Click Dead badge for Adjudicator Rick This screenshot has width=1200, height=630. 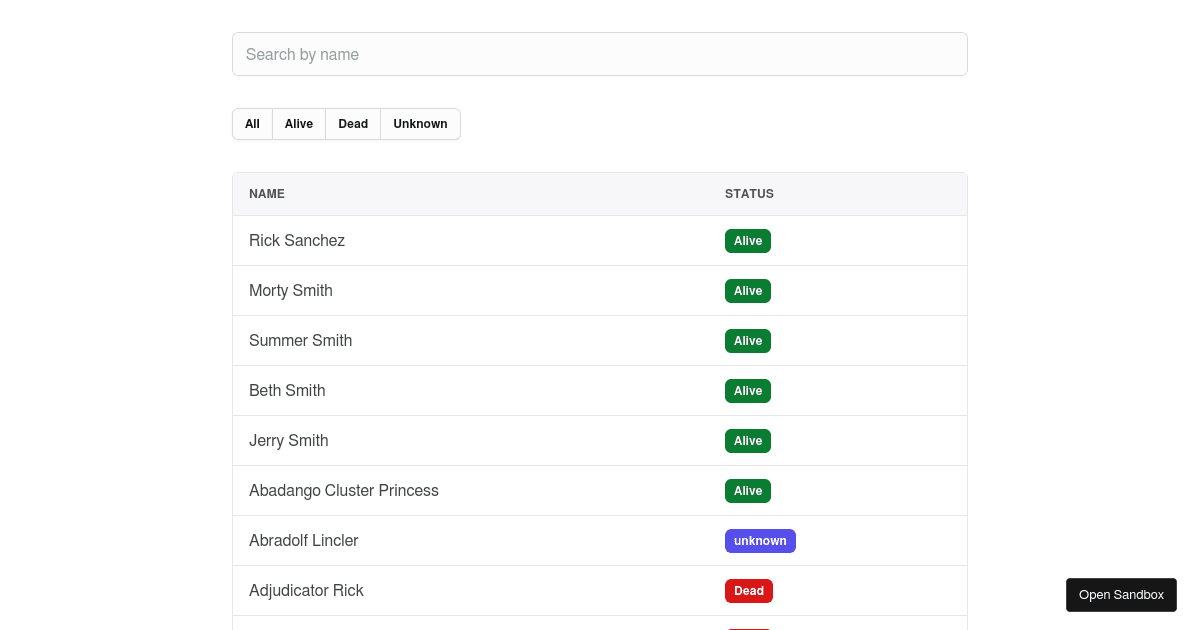749,591
